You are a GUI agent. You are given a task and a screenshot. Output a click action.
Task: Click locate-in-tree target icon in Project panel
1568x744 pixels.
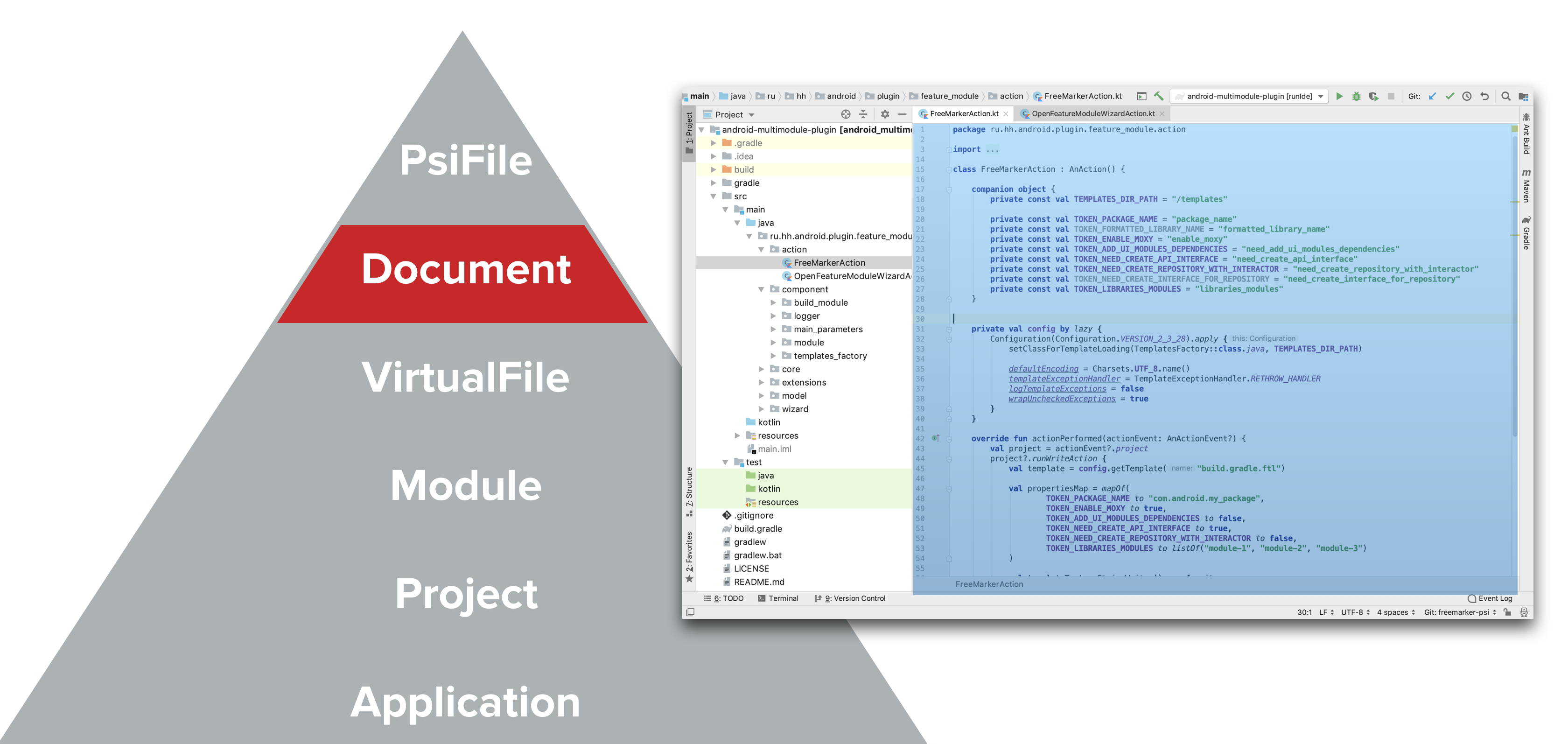(846, 114)
